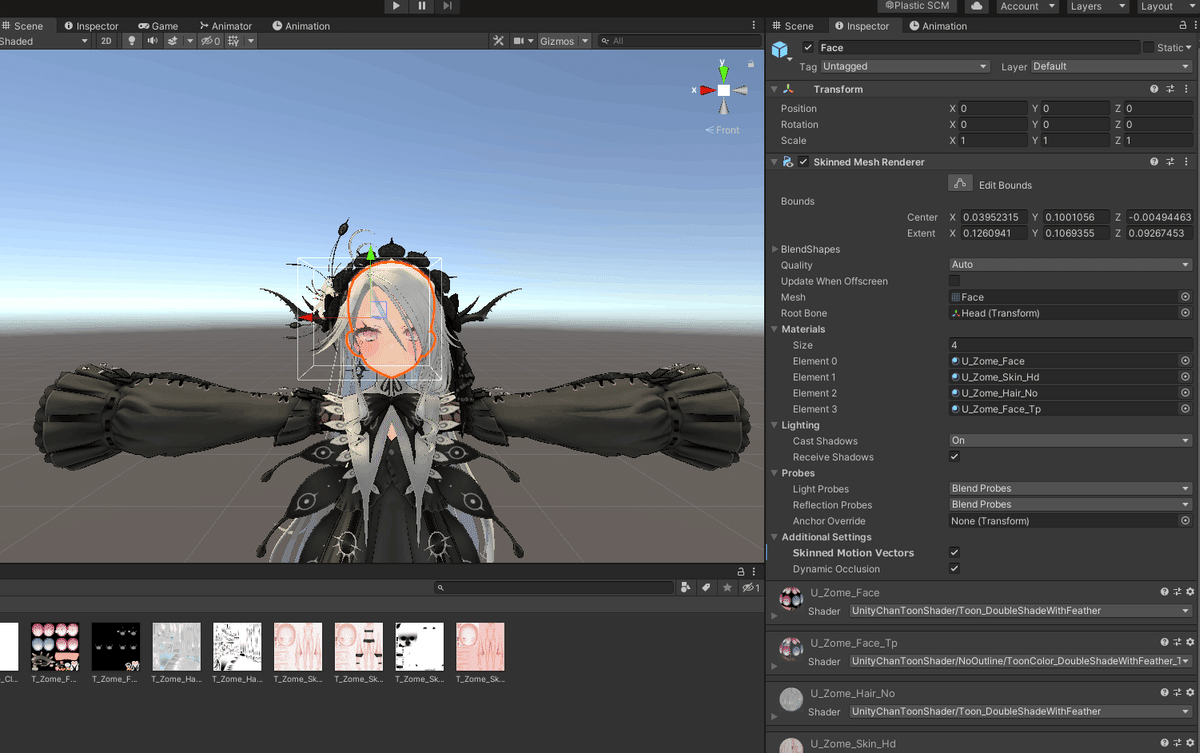
Task: Toggle the Static checkbox
Action: coord(1148,48)
